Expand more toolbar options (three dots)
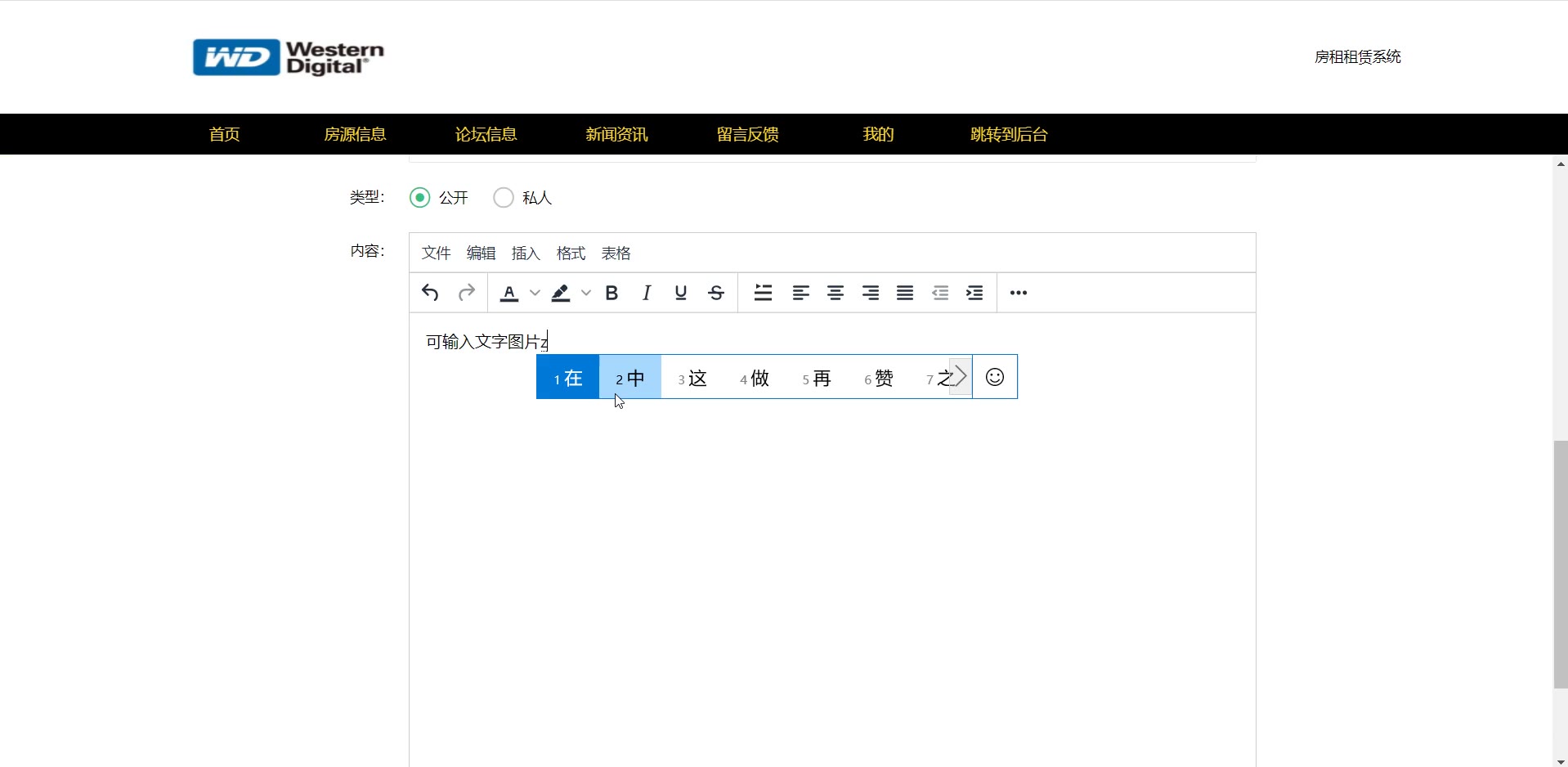Image resolution: width=1568 pixels, height=767 pixels. coord(1019,293)
